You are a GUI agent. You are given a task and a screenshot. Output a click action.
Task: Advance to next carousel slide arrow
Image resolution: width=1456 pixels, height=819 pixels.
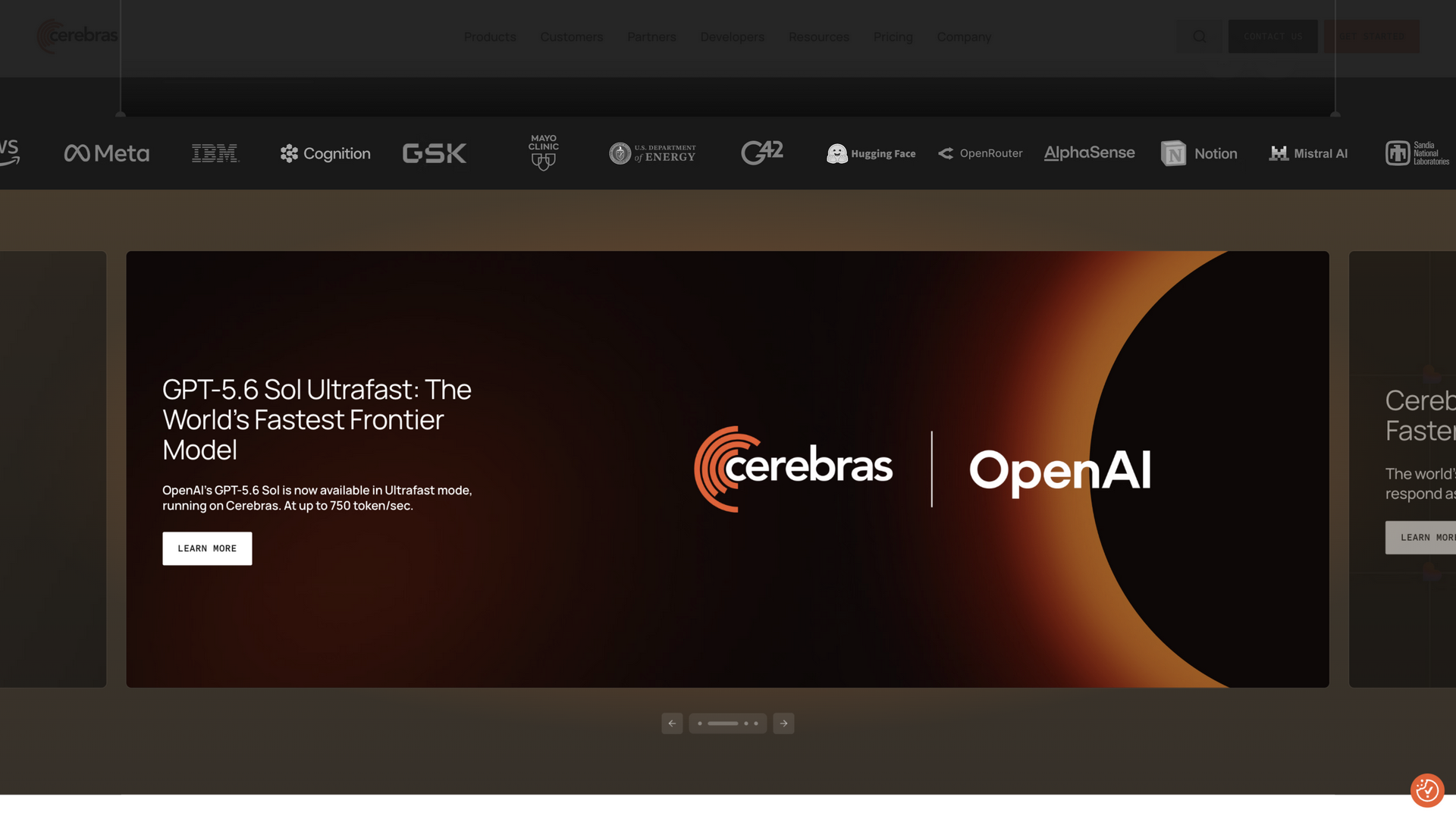pos(783,723)
